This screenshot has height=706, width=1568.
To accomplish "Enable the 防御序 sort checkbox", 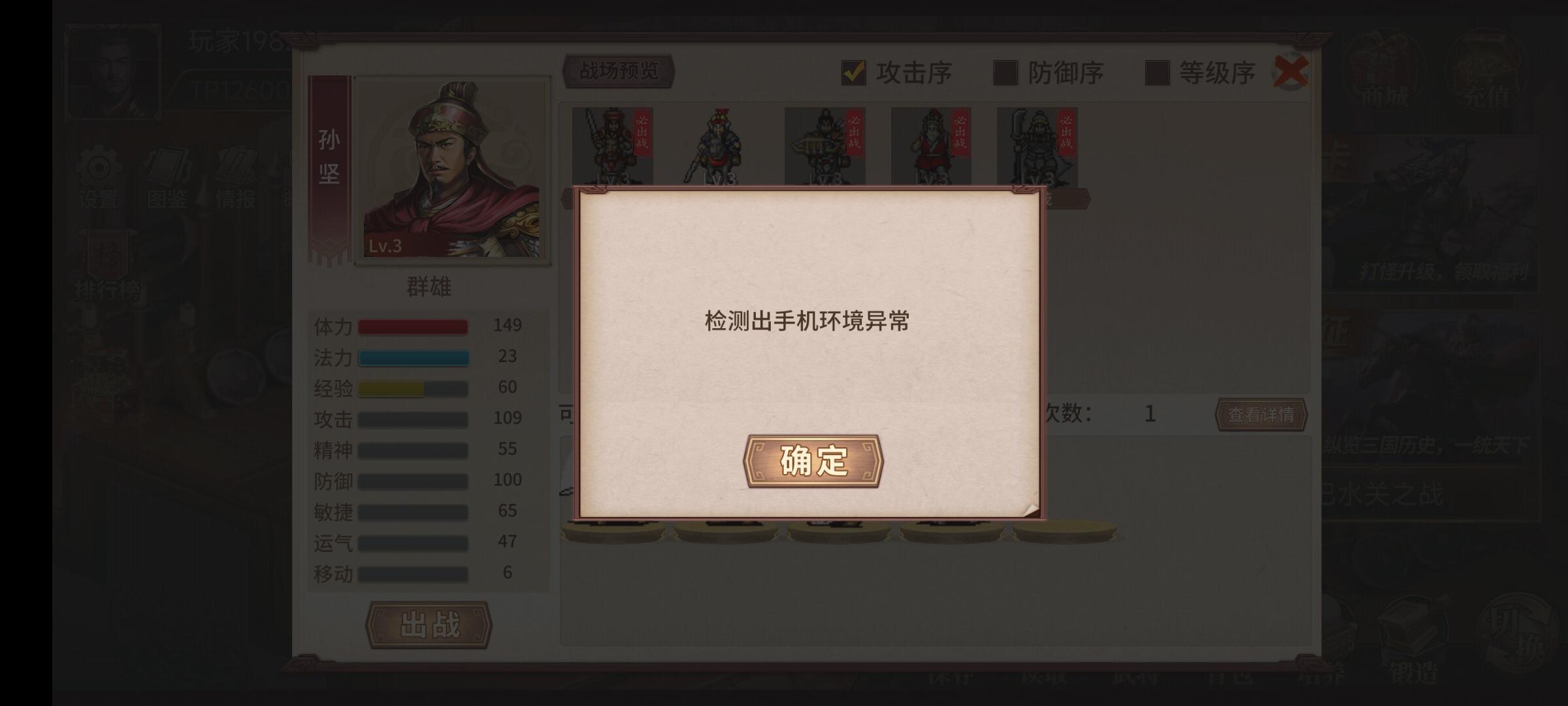I will tap(1005, 73).
